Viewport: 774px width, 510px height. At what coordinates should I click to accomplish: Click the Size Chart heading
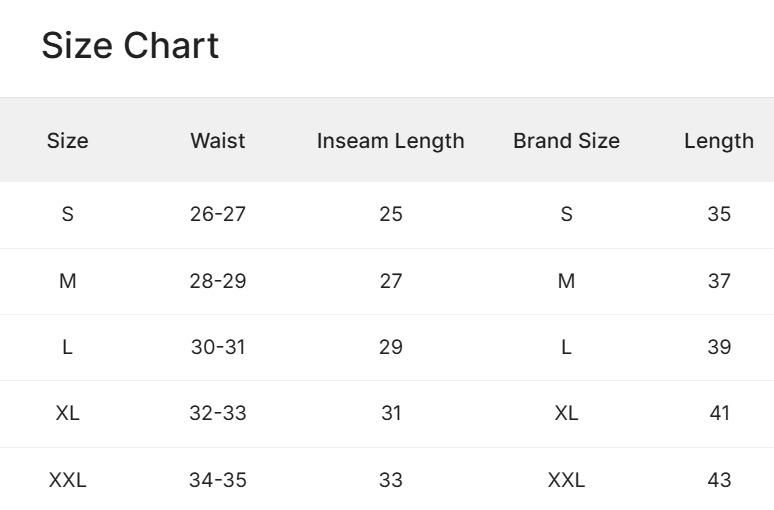click(x=130, y=46)
